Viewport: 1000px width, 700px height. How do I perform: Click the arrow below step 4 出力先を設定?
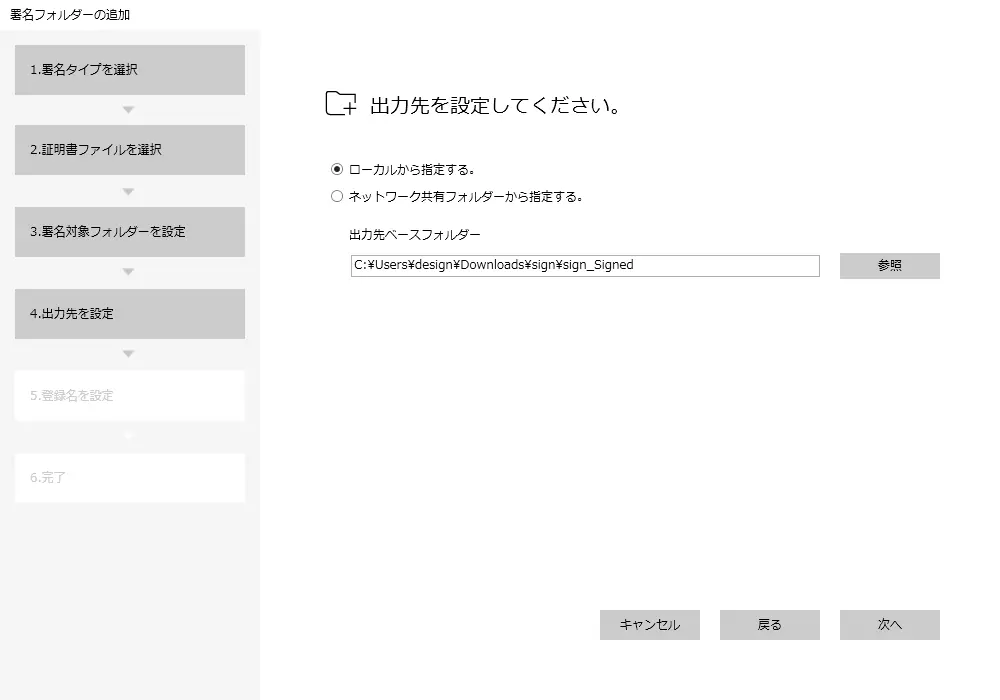128,354
